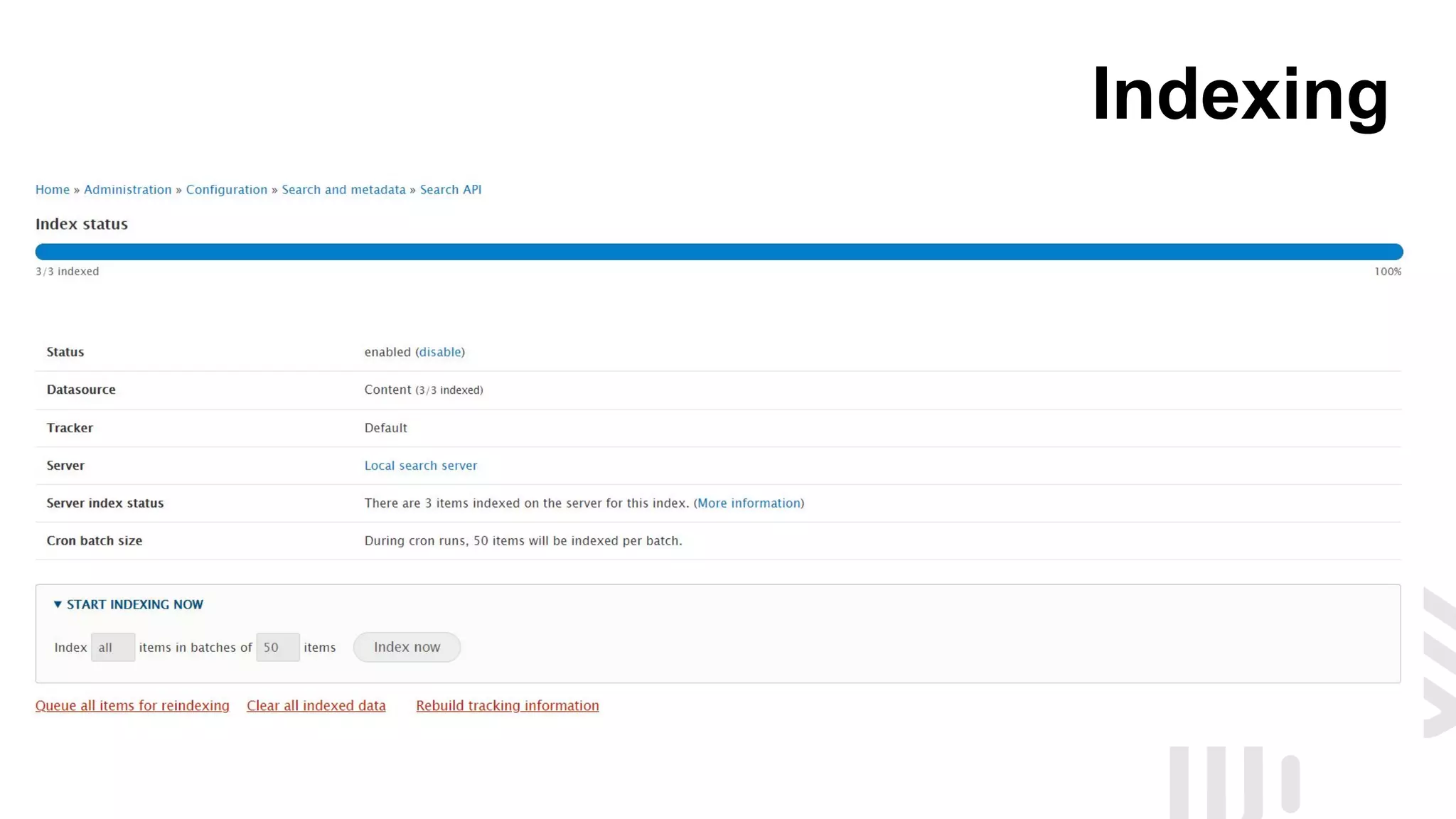Open More information link
The height and width of the screenshot is (819, 1456).
point(749,503)
